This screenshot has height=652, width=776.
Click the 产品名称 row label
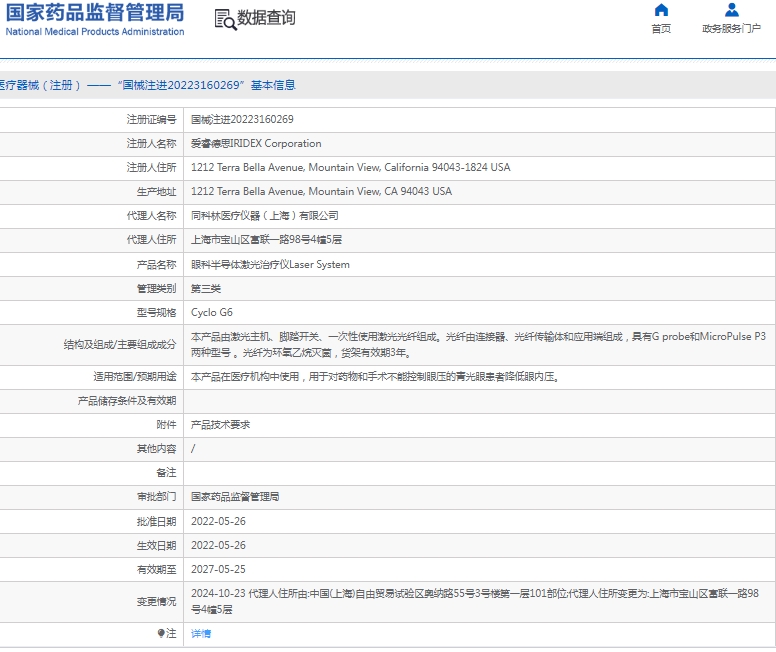coord(156,265)
